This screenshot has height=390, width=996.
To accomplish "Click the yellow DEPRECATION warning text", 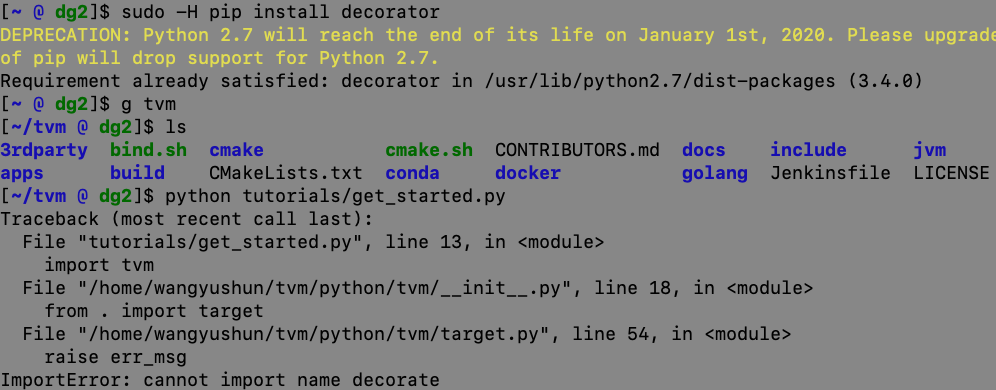I will tap(498, 46).
